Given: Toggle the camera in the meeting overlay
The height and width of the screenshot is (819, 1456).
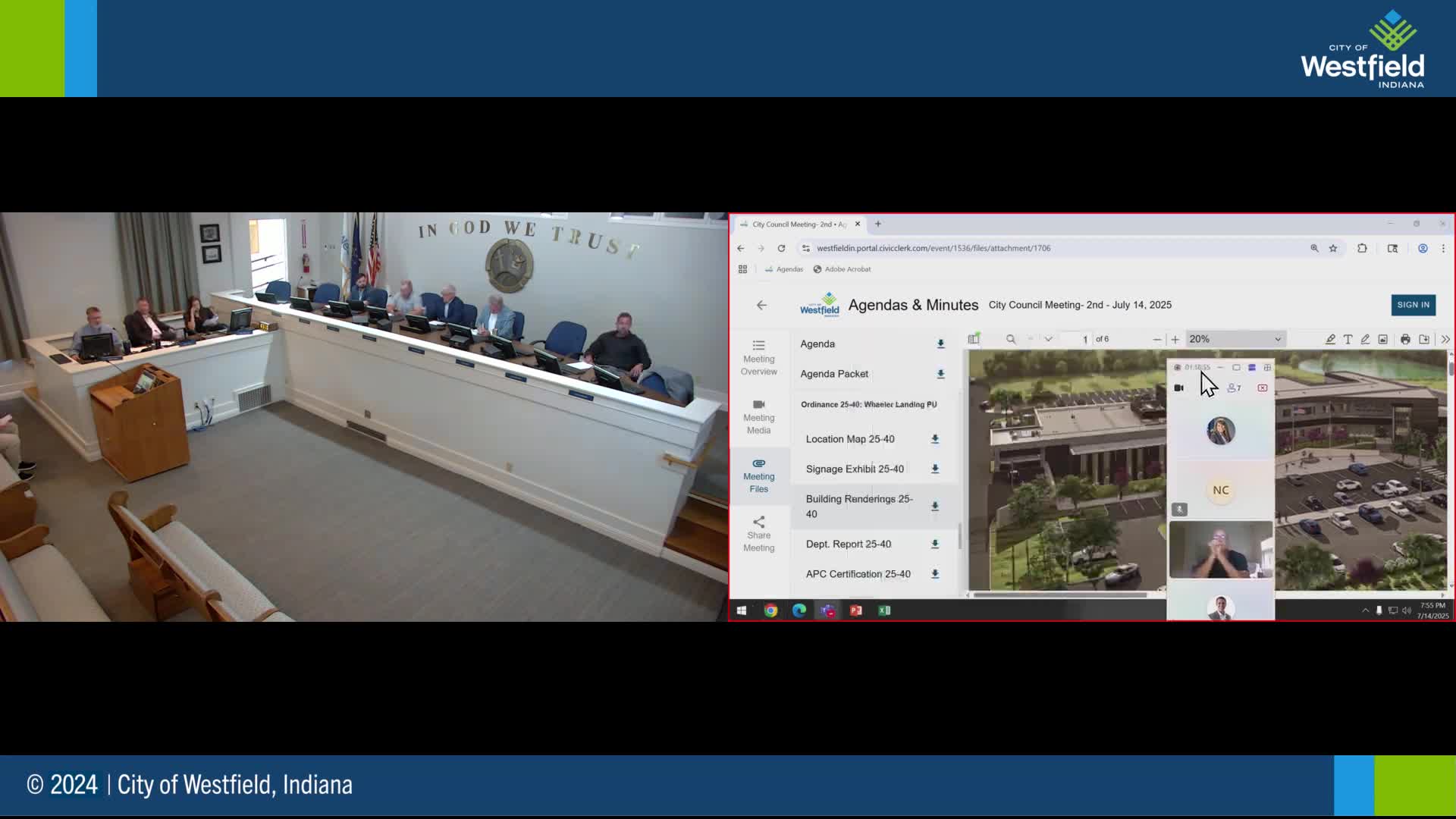Looking at the screenshot, I should click(1178, 388).
